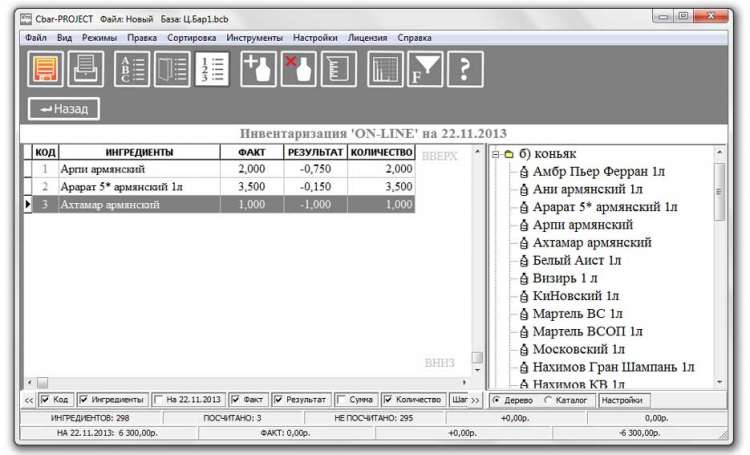
Task: Click bottle icon beside КиНовский 1л
Action: 524,296
